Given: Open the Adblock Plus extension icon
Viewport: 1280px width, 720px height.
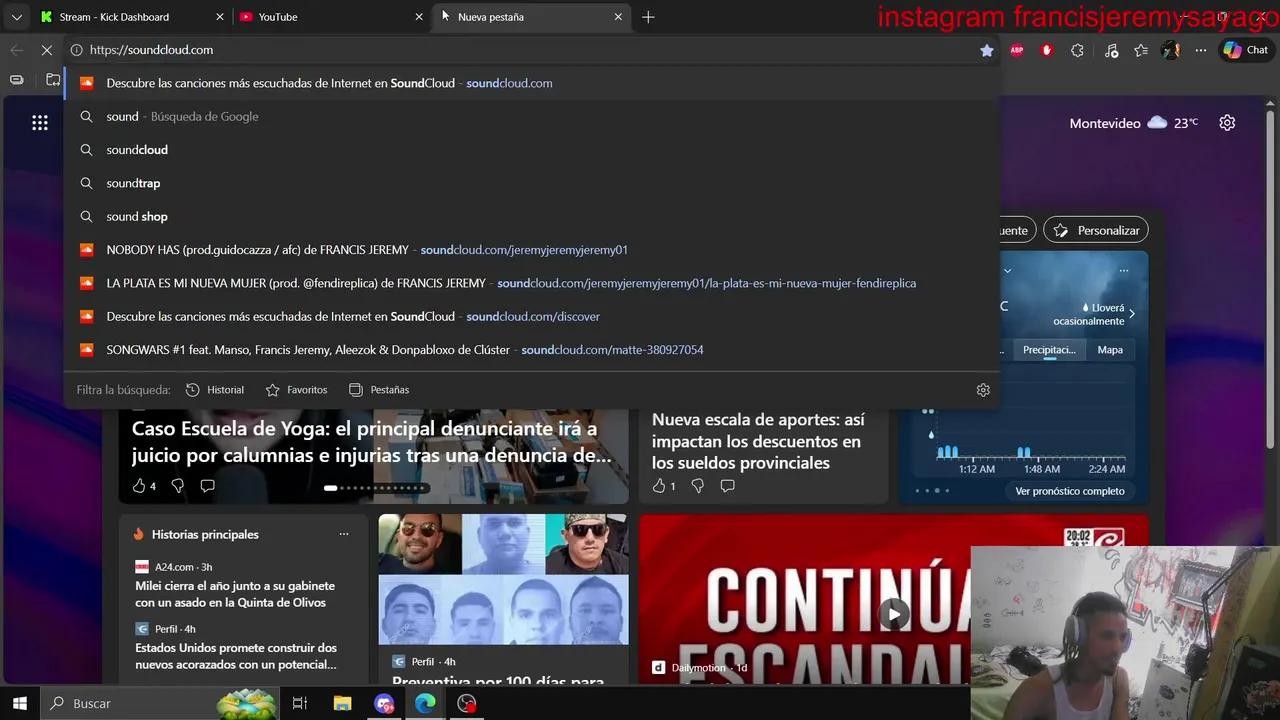Looking at the screenshot, I should [x=1017, y=50].
